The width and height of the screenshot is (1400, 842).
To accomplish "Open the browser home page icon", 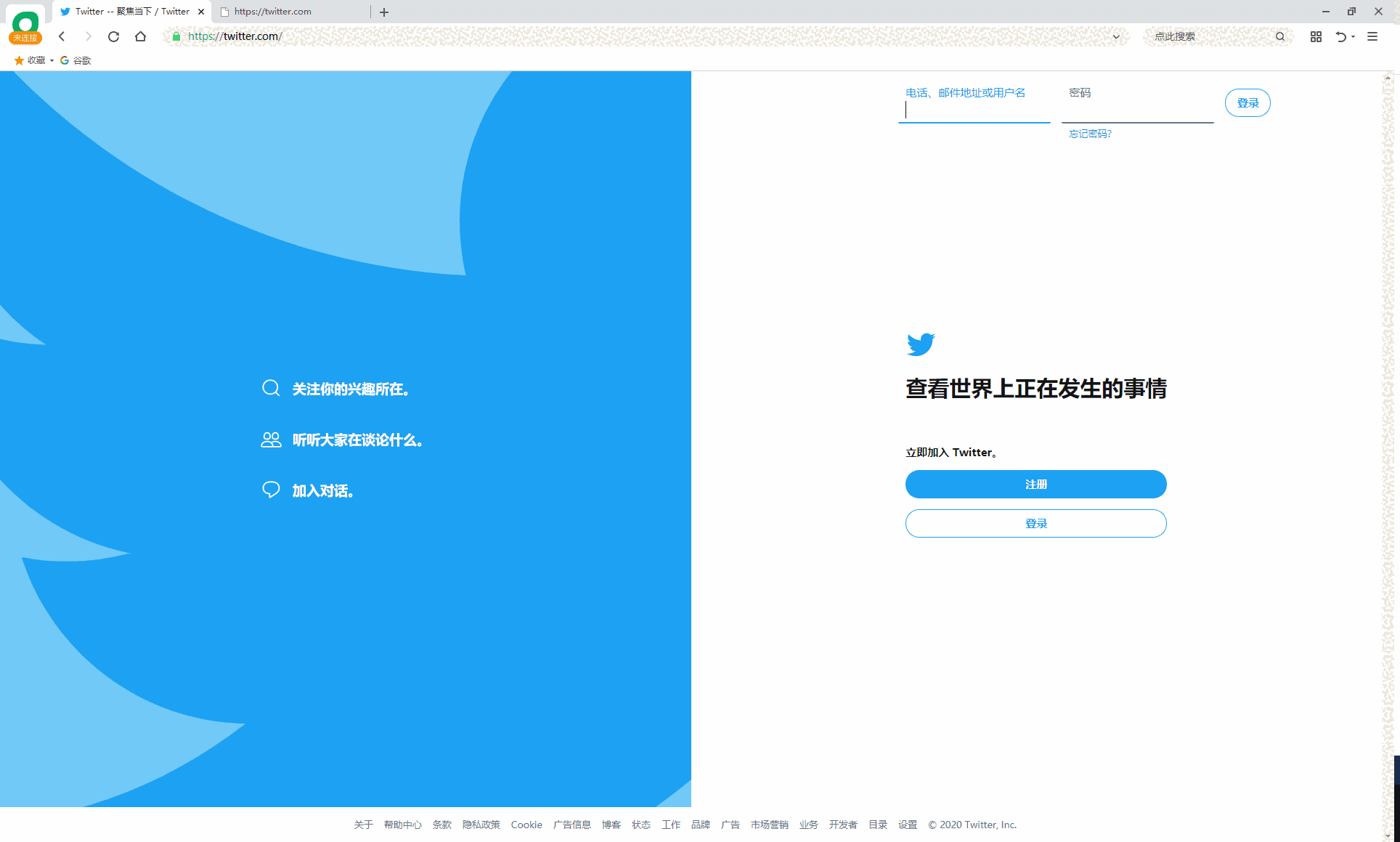I will [141, 36].
